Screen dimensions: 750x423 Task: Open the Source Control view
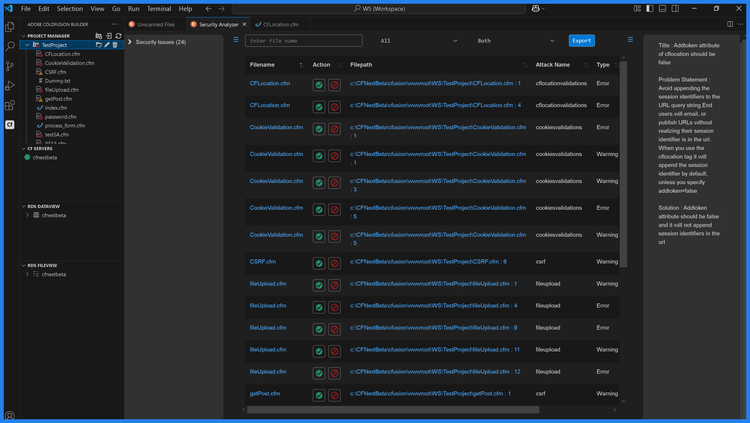10,66
